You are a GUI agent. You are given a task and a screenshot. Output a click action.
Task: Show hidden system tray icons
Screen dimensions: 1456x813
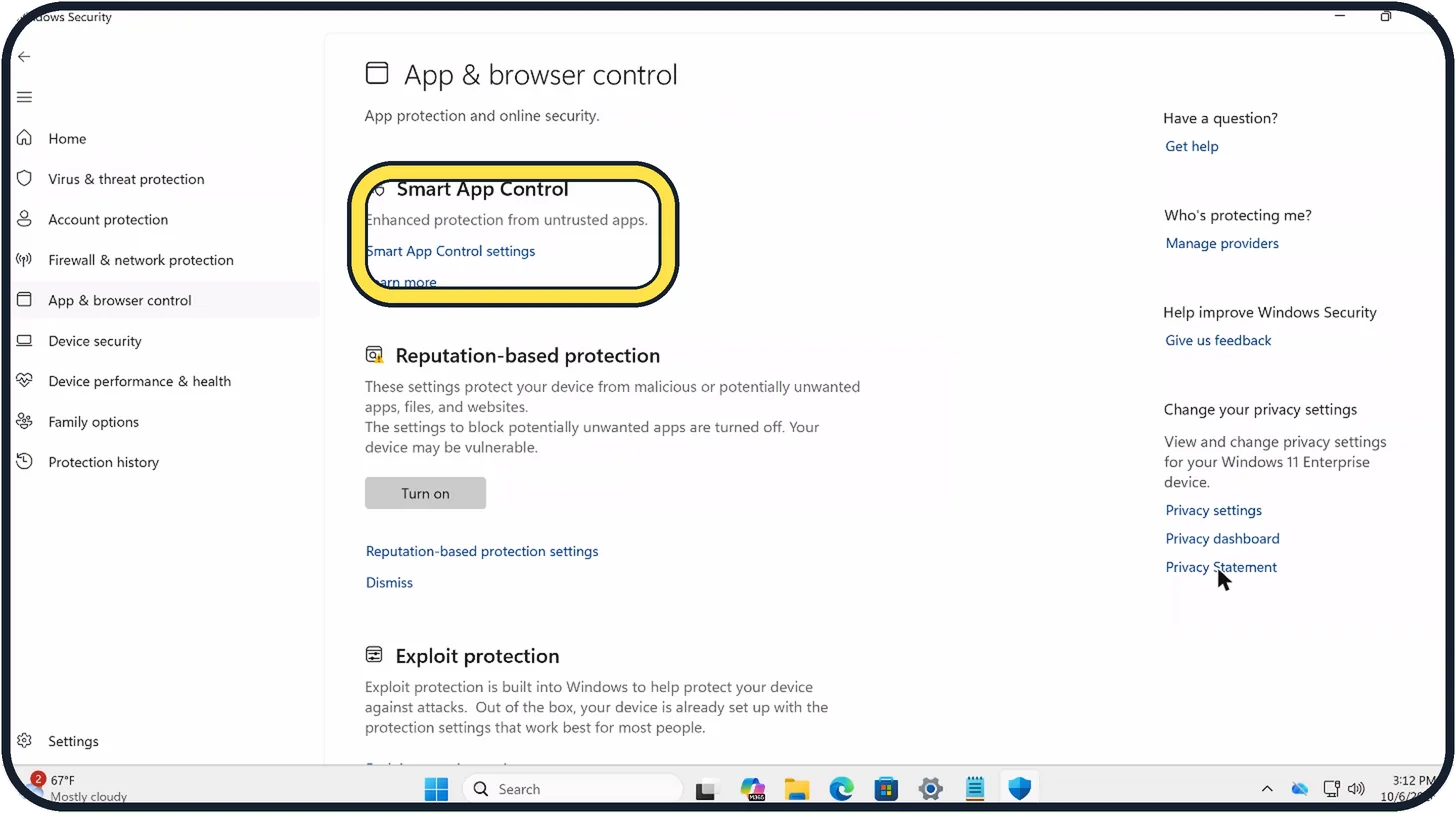(1267, 789)
